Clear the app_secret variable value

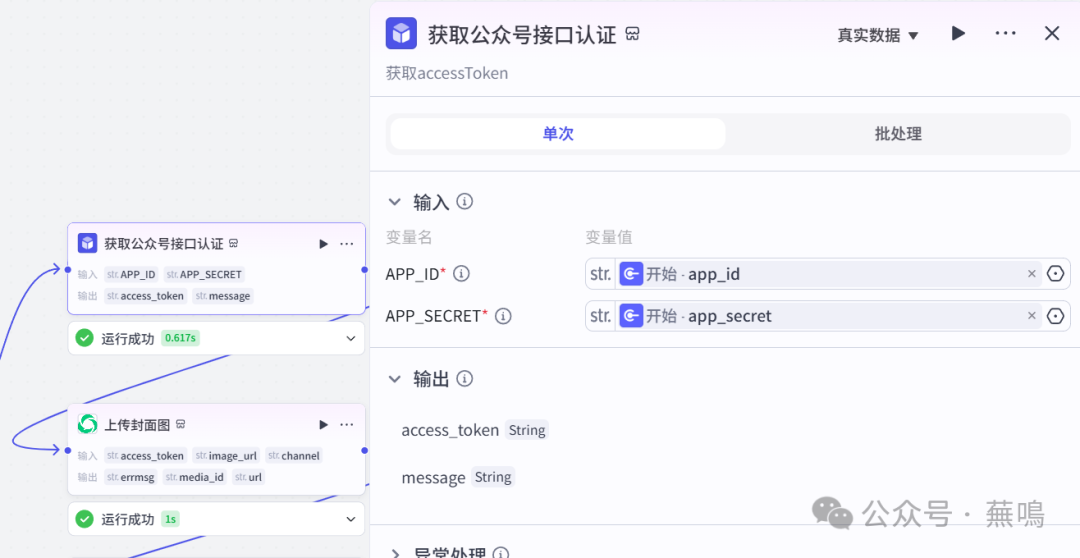pyautogui.click(x=1032, y=316)
